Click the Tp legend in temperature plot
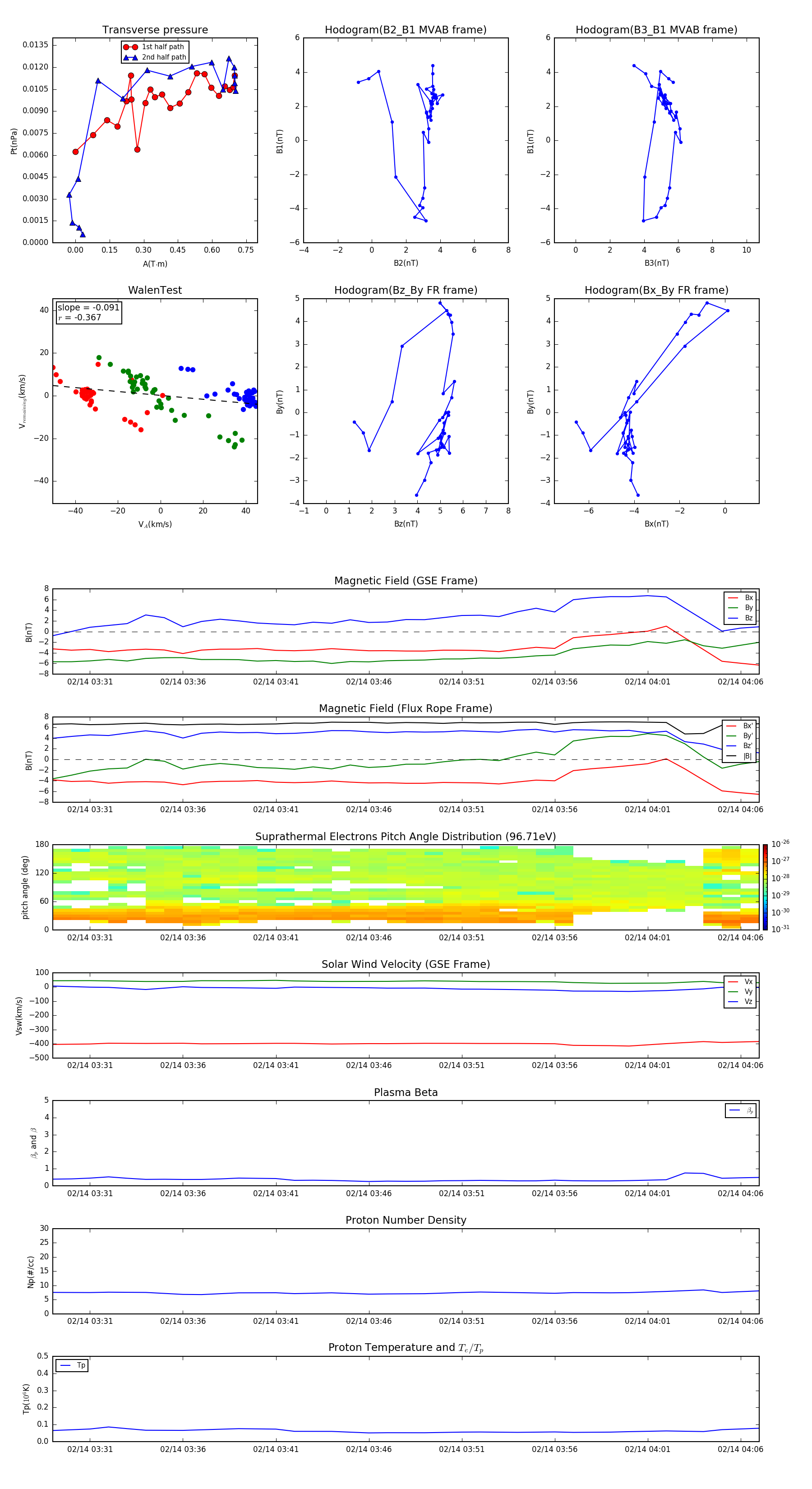 [72, 1366]
